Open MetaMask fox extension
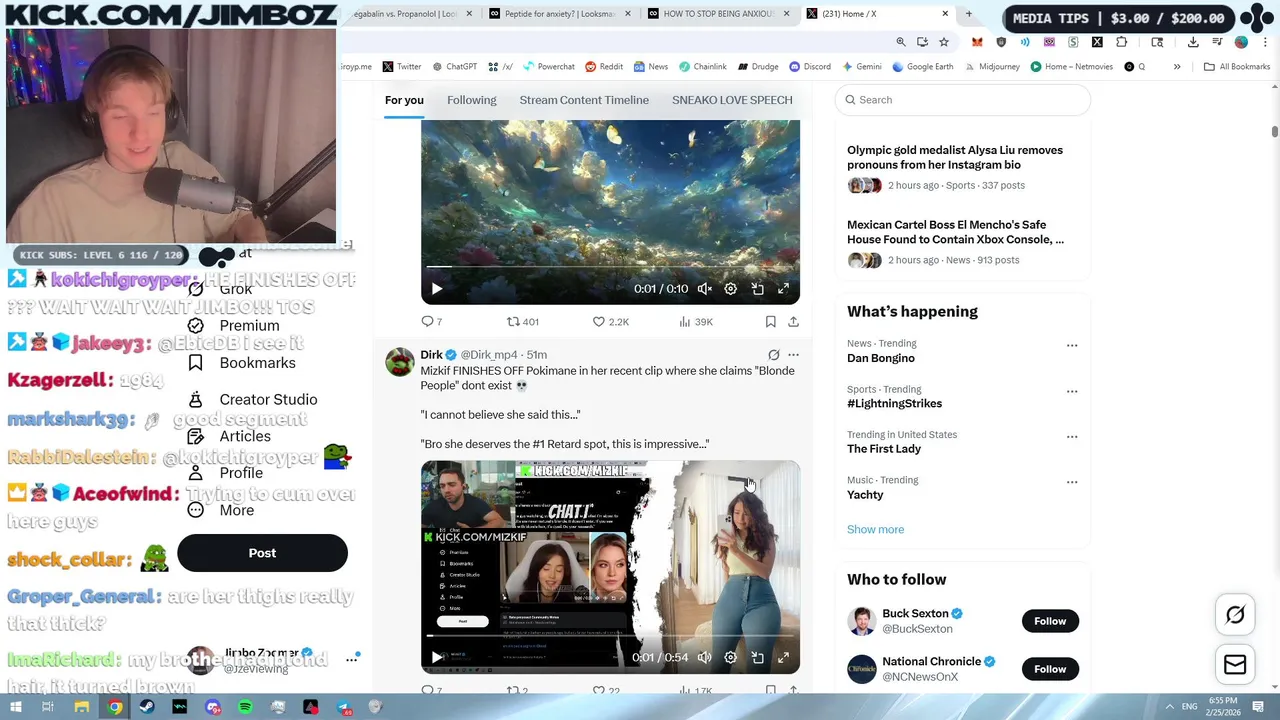 click(977, 42)
